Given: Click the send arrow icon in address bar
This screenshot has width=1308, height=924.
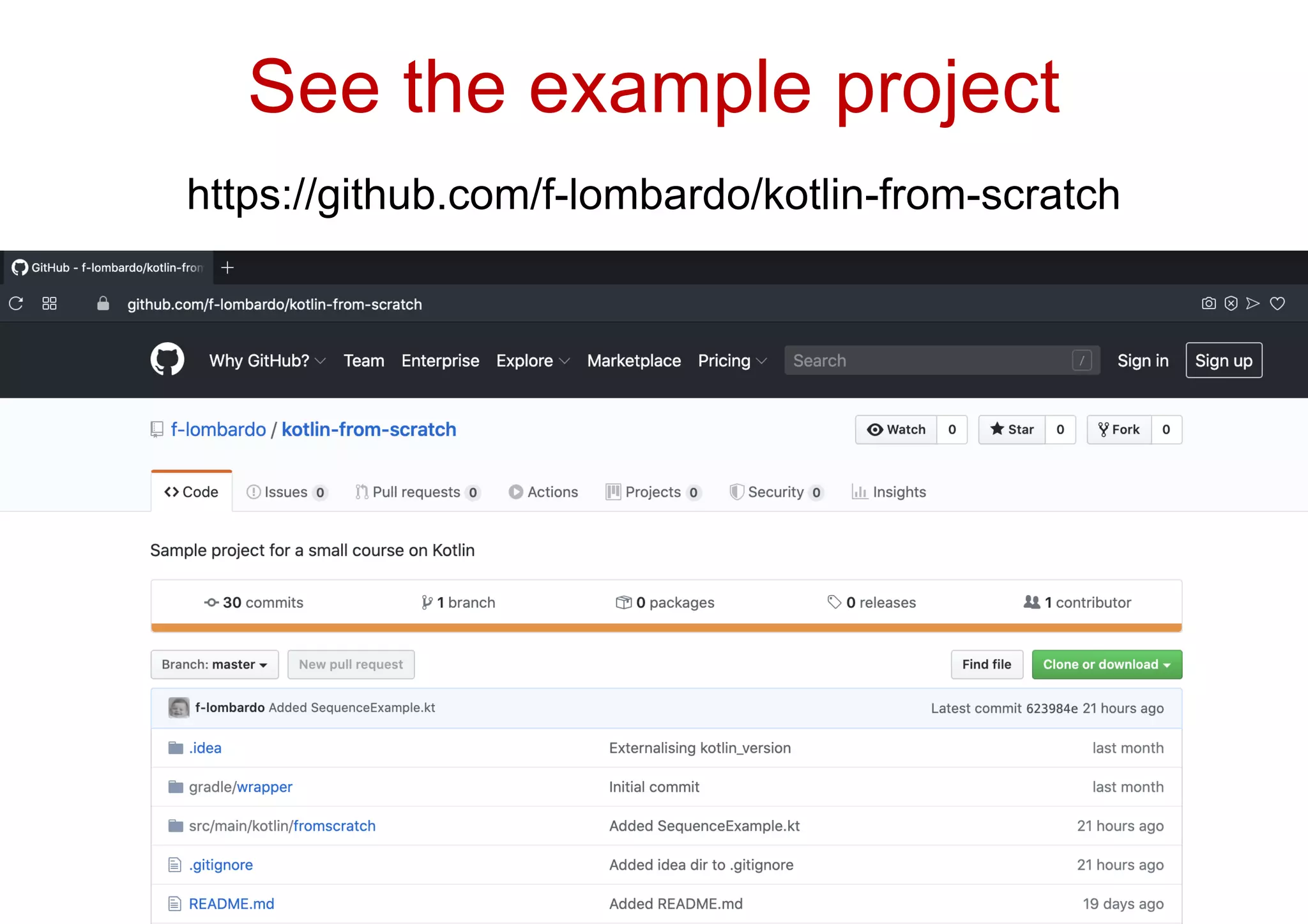Looking at the screenshot, I should (1253, 303).
